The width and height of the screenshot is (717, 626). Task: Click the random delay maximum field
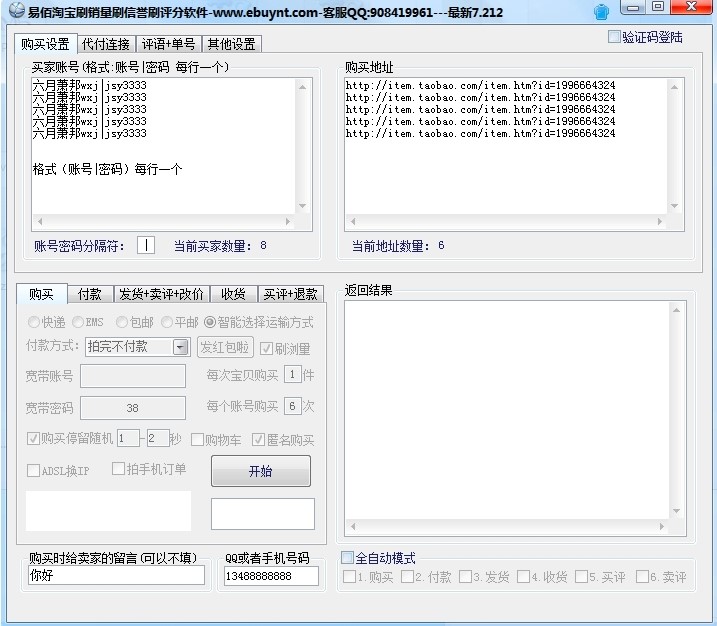[158, 438]
